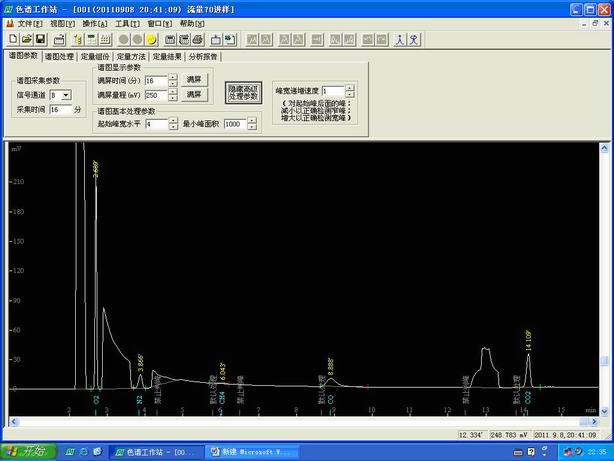Increase 最小峰面积 with the up arrow

(252, 121)
